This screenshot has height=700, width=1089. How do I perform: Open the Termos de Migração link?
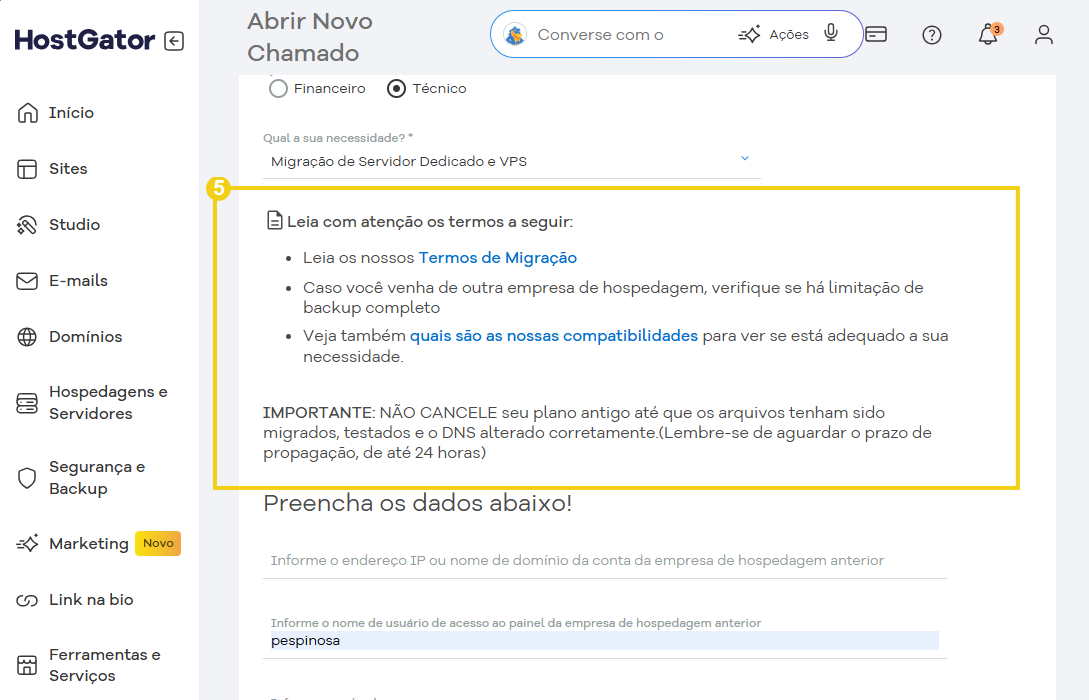(x=497, y=258)
